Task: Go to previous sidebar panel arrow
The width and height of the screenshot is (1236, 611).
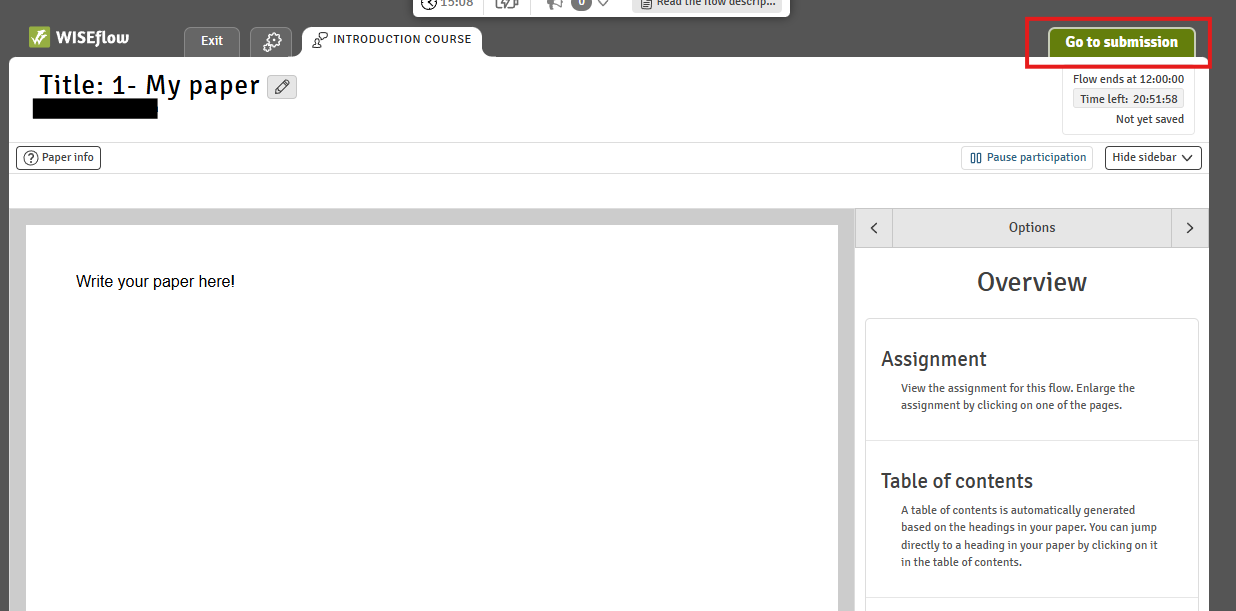Action: click(874, 228)
